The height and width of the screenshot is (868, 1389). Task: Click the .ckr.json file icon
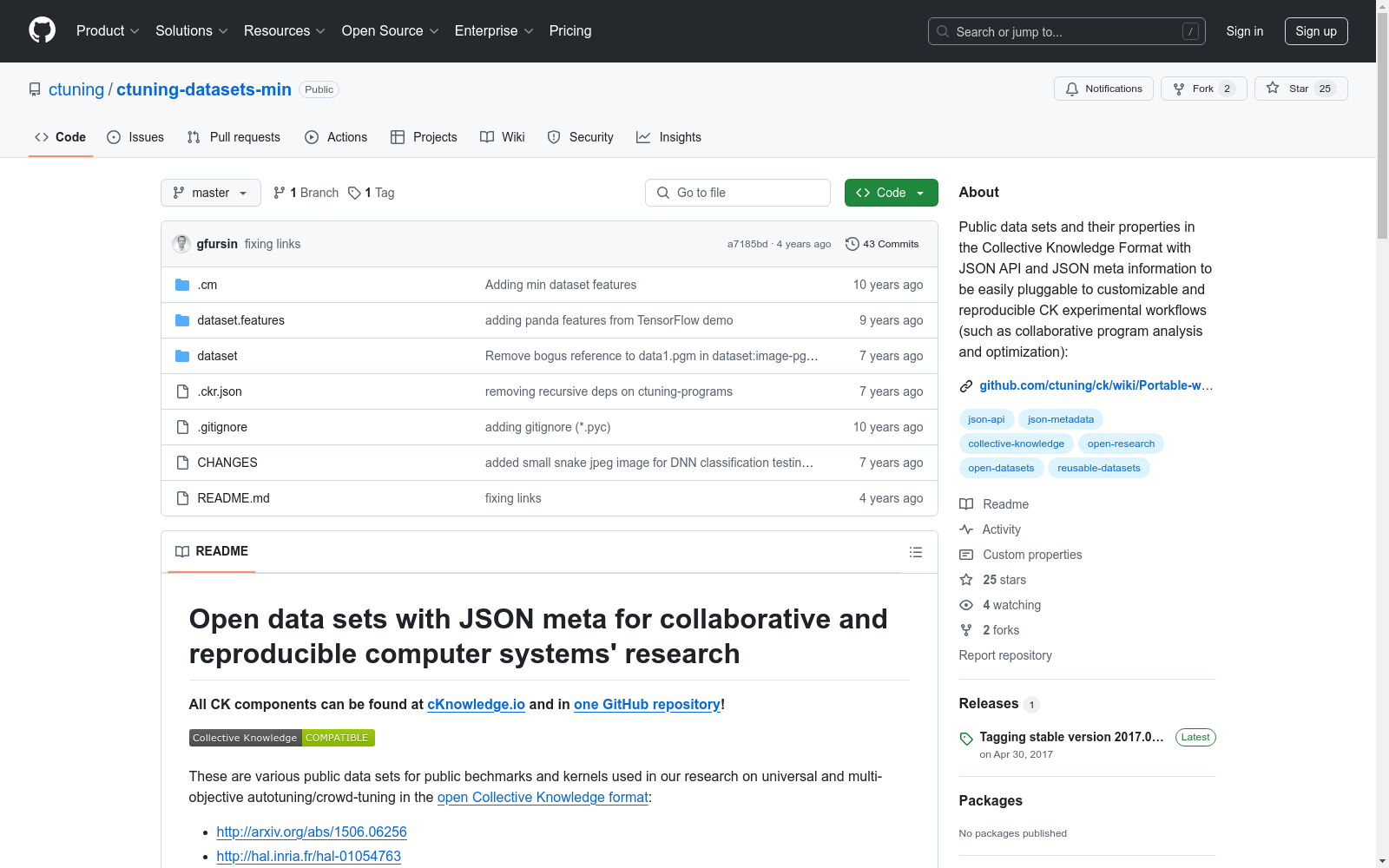click(x=182, y=391)
